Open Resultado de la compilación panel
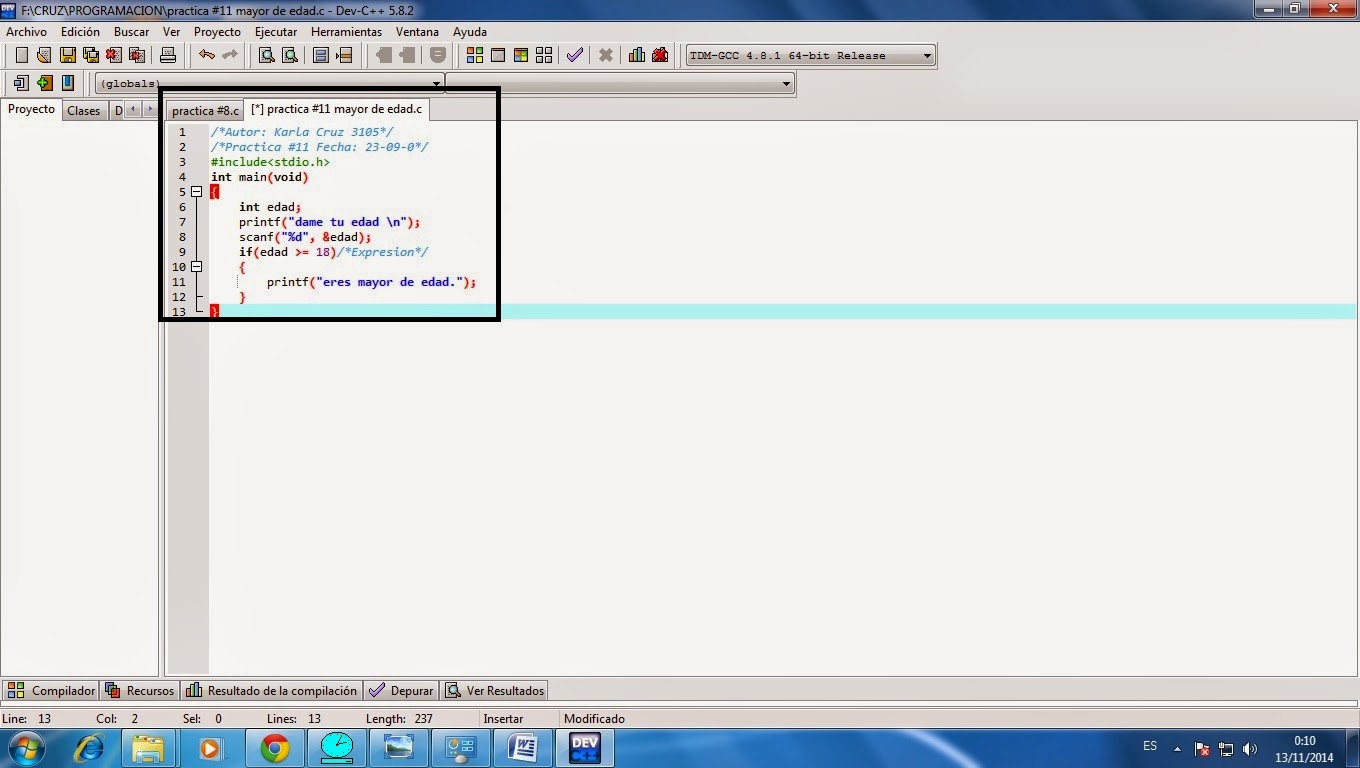Viewport: 1360px width, 768px height. [271, 690]
